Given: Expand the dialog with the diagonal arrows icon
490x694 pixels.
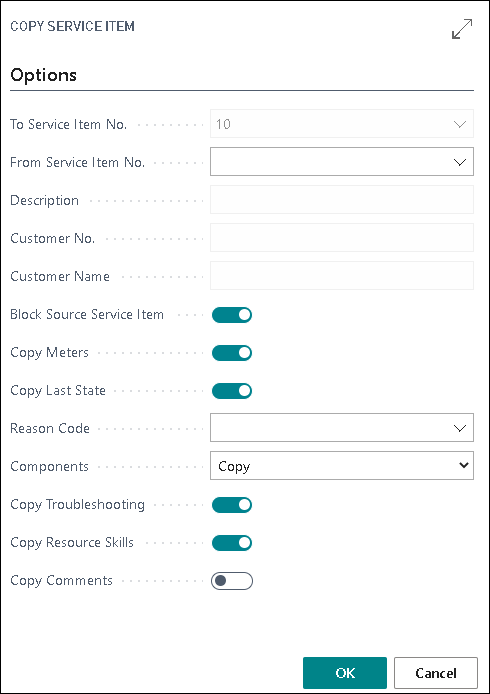Looking at the screenshot, I should tap(462, 29).
